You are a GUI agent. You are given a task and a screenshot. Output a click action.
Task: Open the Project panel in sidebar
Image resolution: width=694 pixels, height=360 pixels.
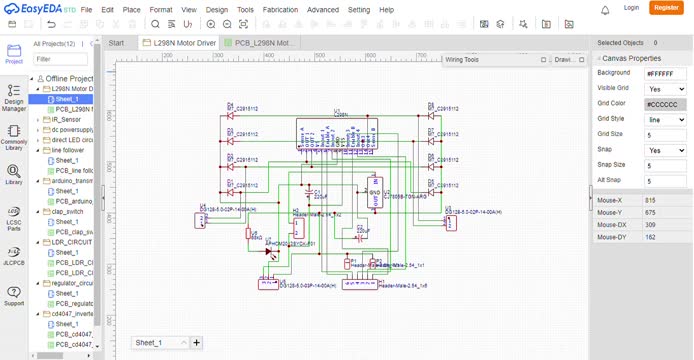coord(14,54)
